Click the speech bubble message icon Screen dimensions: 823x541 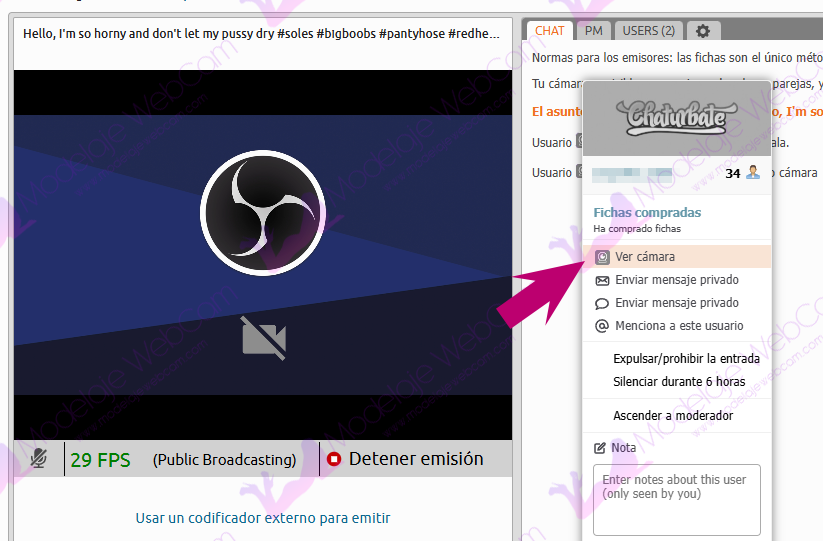pyautogui.click(x=602, y=303)
